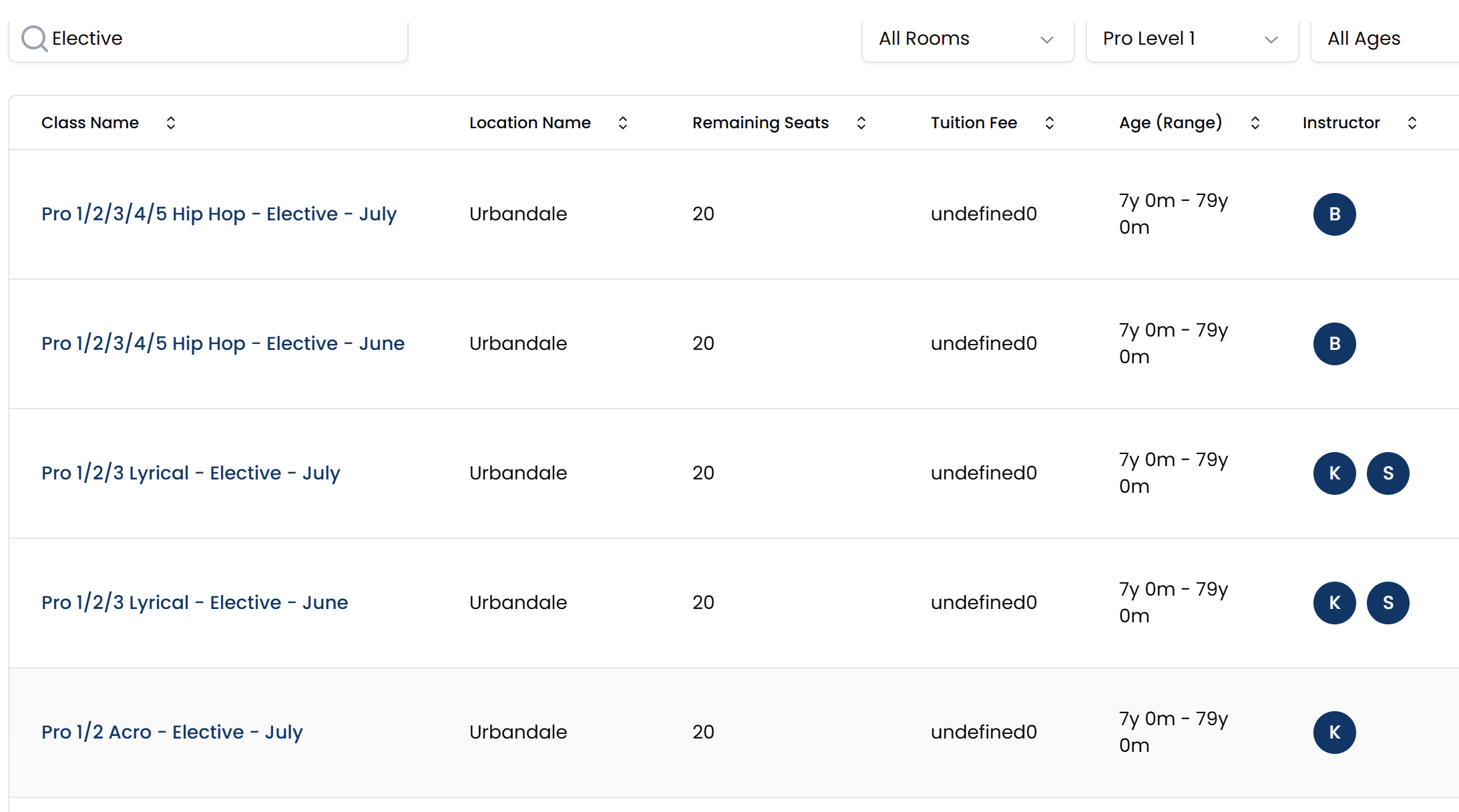Sort by Remaining Seats column arrows
This screenshot has width=1459, height=812.
tap(861, 123)
